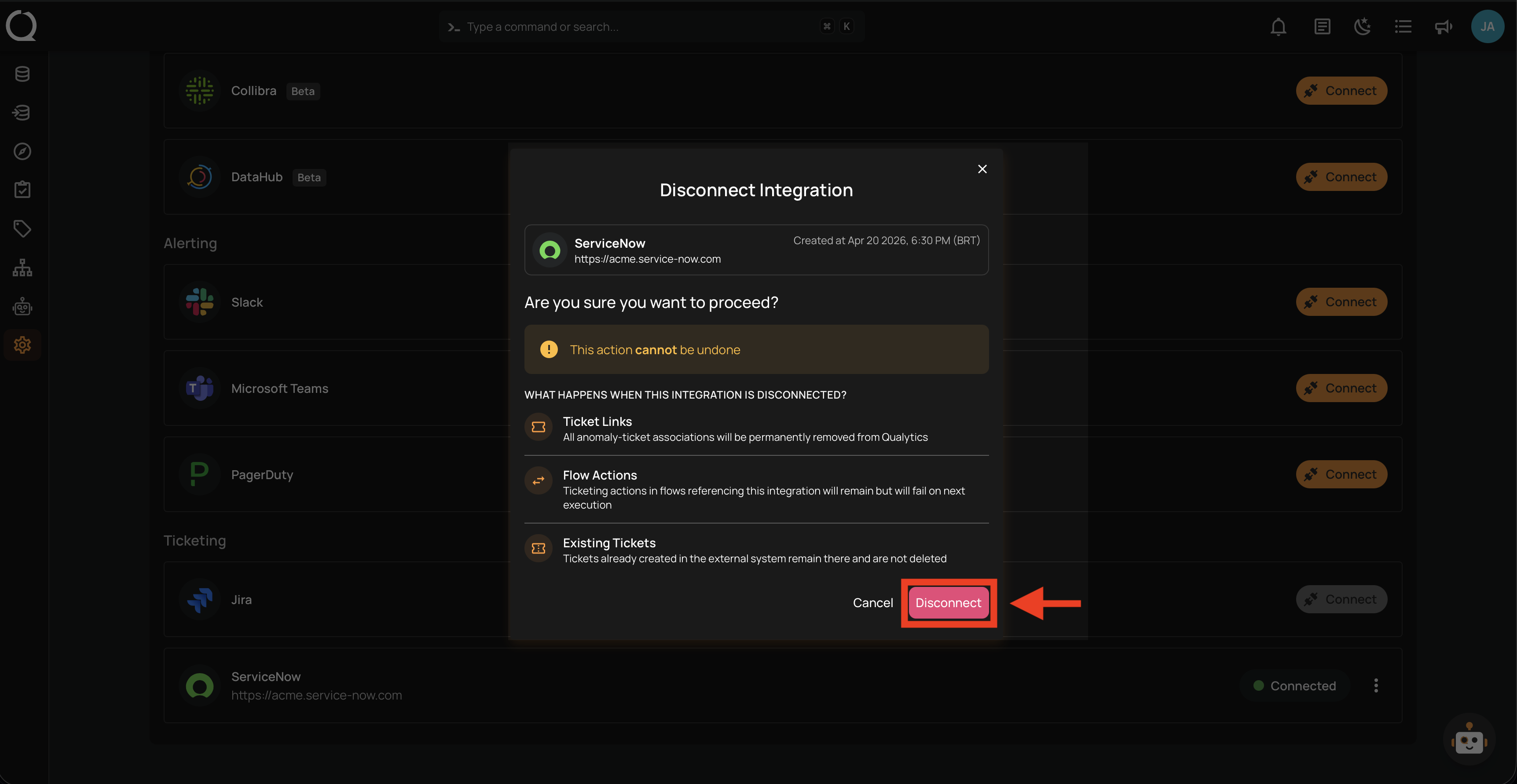The image size is (1517, 784).
Task: Click the ServiceNow Connected status badge
Action: pos(1294,685)
